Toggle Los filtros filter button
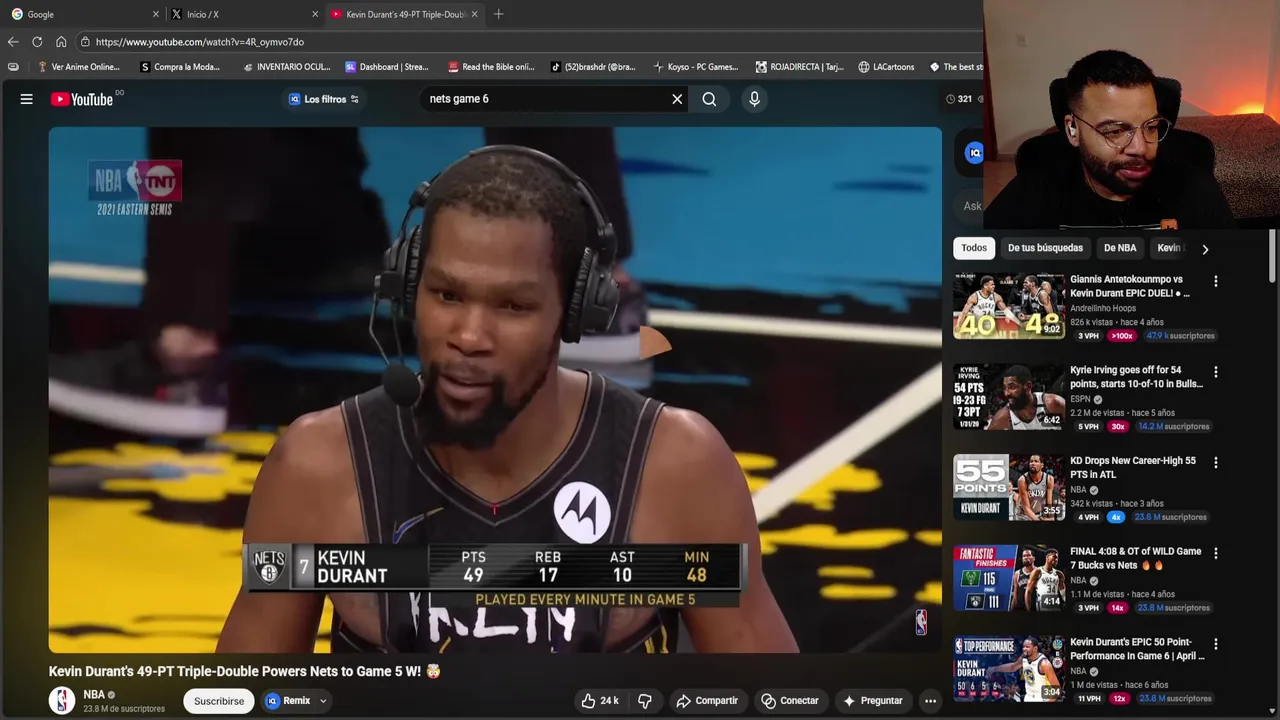The width and height of the screenshot is (1280, 720). (x=323, y=99)
